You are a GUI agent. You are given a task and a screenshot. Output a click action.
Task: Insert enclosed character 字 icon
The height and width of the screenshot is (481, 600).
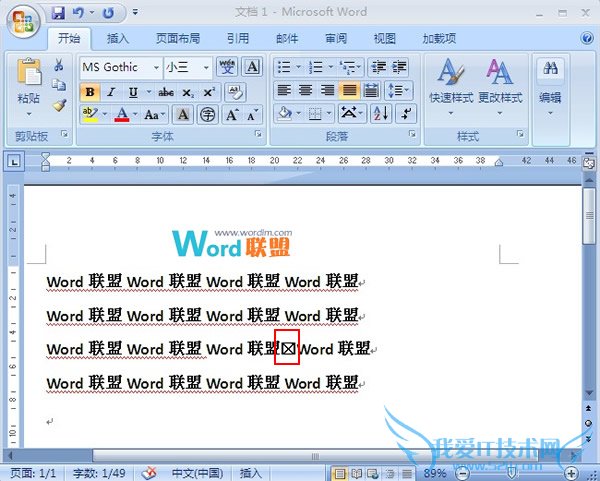point(208,114)
